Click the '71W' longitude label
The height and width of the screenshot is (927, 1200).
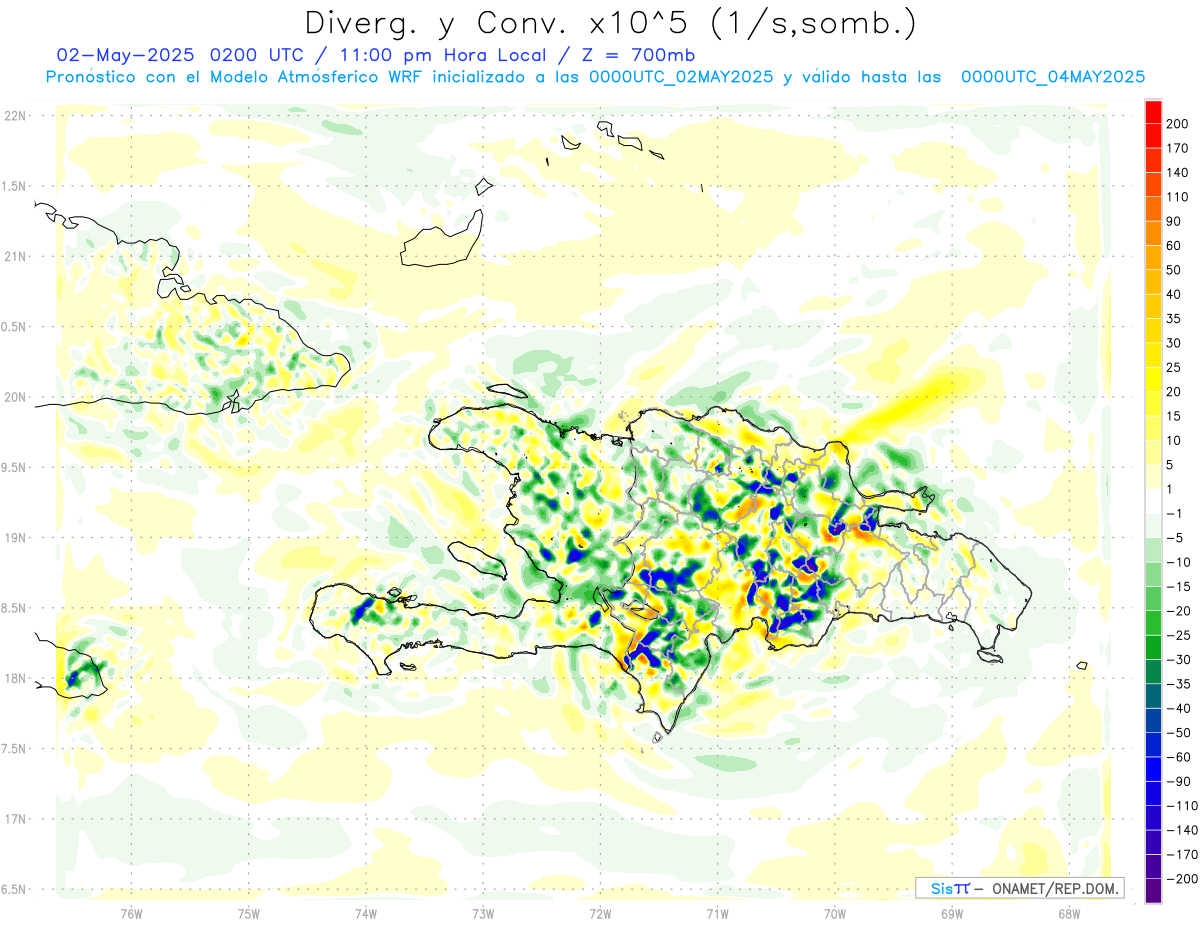point(717,913)
